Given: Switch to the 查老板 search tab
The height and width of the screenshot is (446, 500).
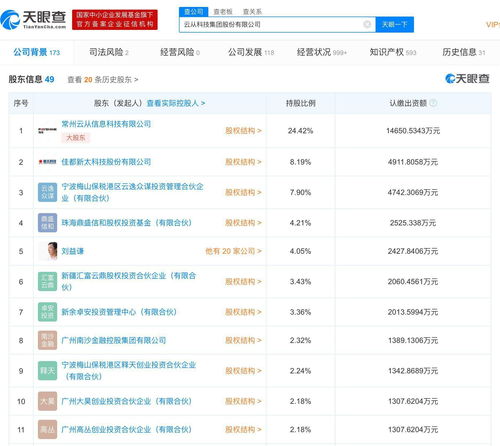Looking at the screenshot, I should click(x=223, y=12).
